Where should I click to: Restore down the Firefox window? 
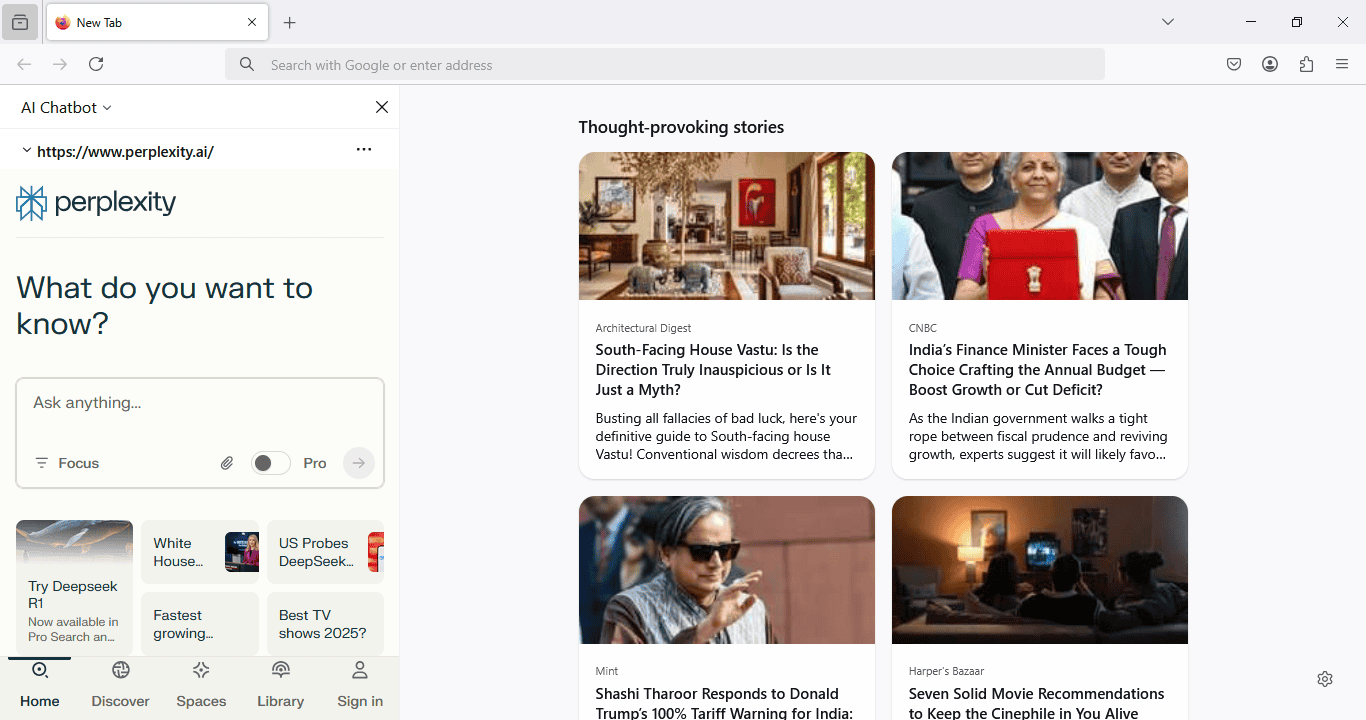tap(1297, 22)
